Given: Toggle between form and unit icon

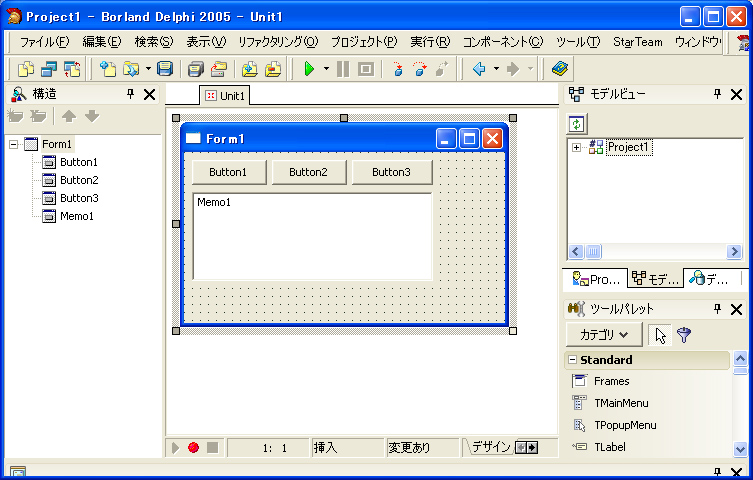Looking at the screenshot, I should pos(72,69).
